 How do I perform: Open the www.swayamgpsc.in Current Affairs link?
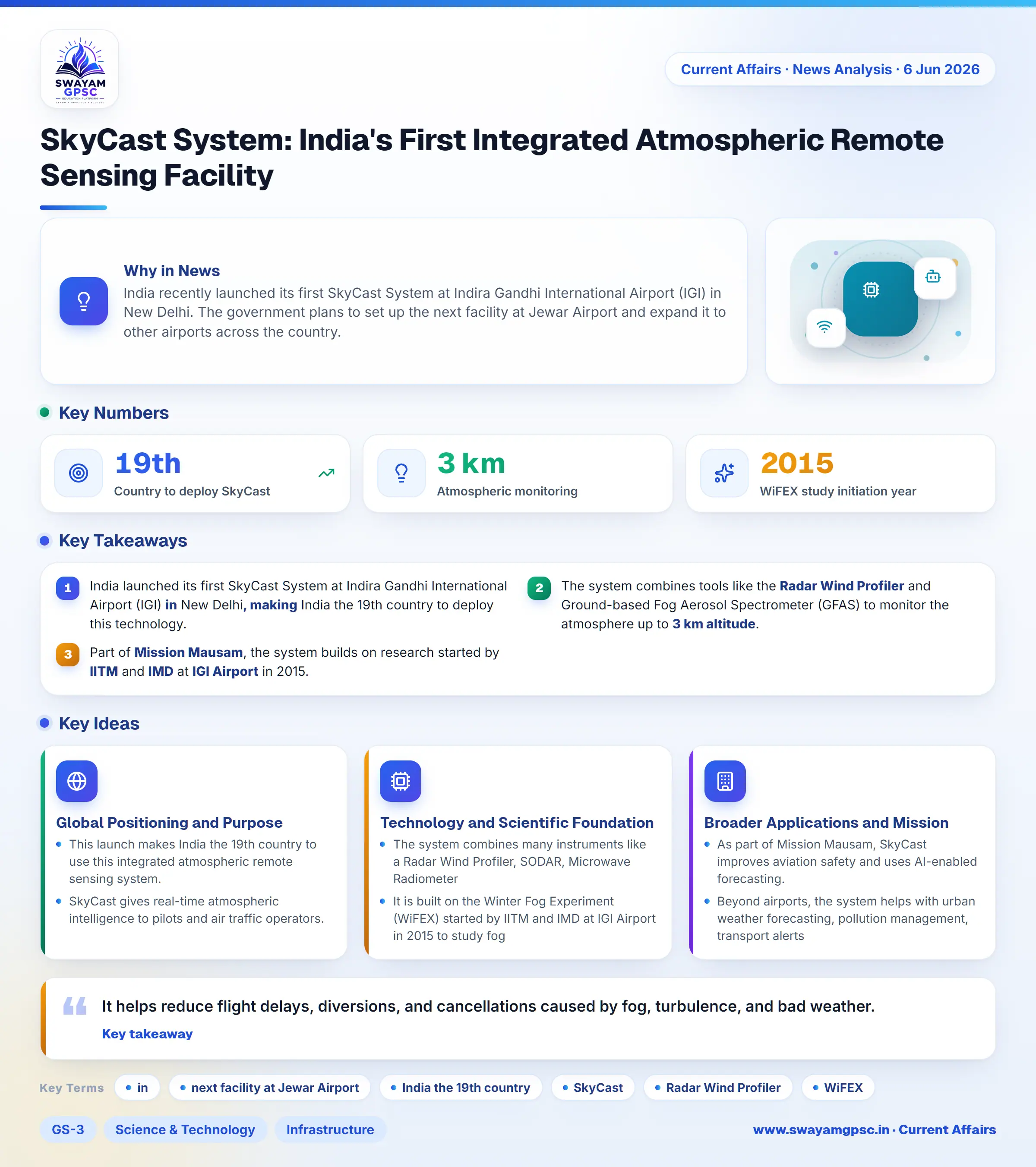coord(875,1129)
